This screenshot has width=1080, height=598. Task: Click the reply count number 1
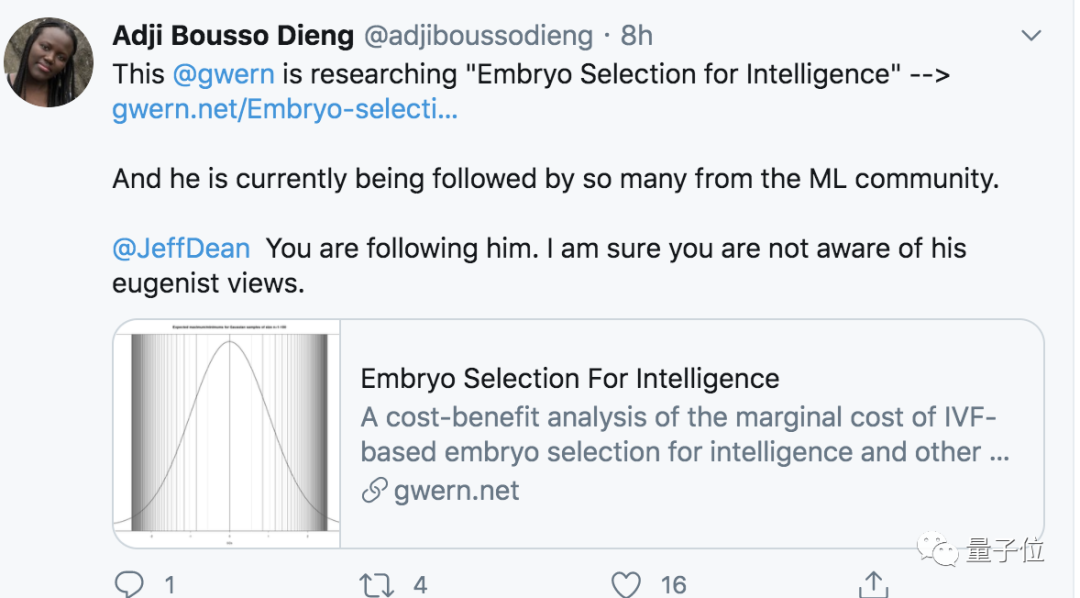[x=170, y=584]
